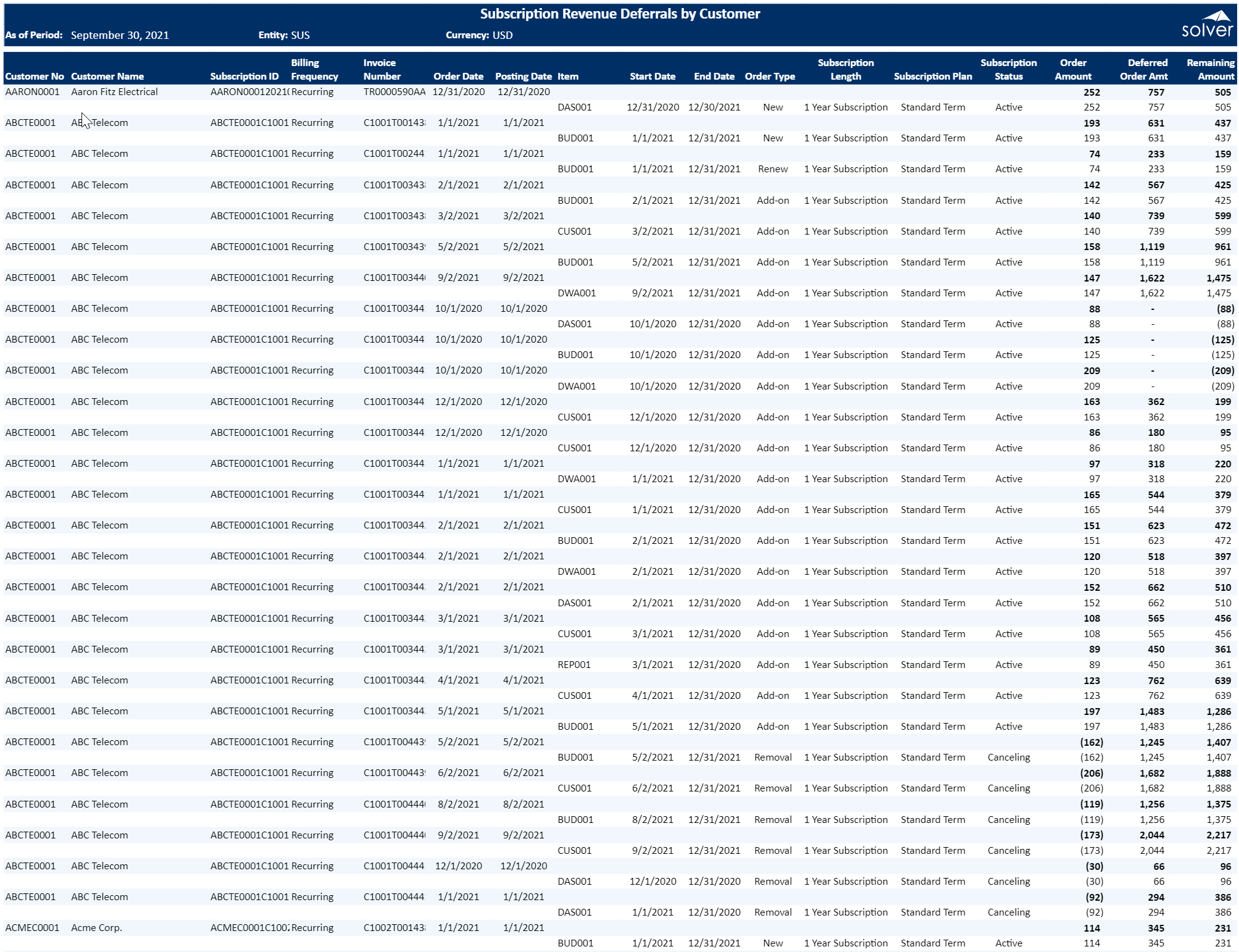Select the report title Subscription Revenue Deferrals by Customer

pos(620,14)
